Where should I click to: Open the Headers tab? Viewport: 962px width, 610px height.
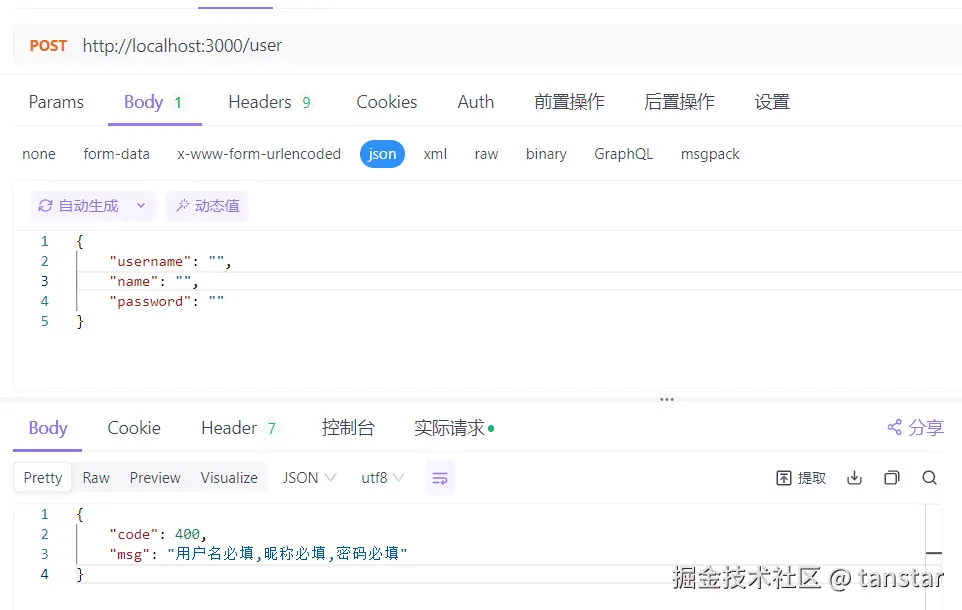[x=270, y=102]
